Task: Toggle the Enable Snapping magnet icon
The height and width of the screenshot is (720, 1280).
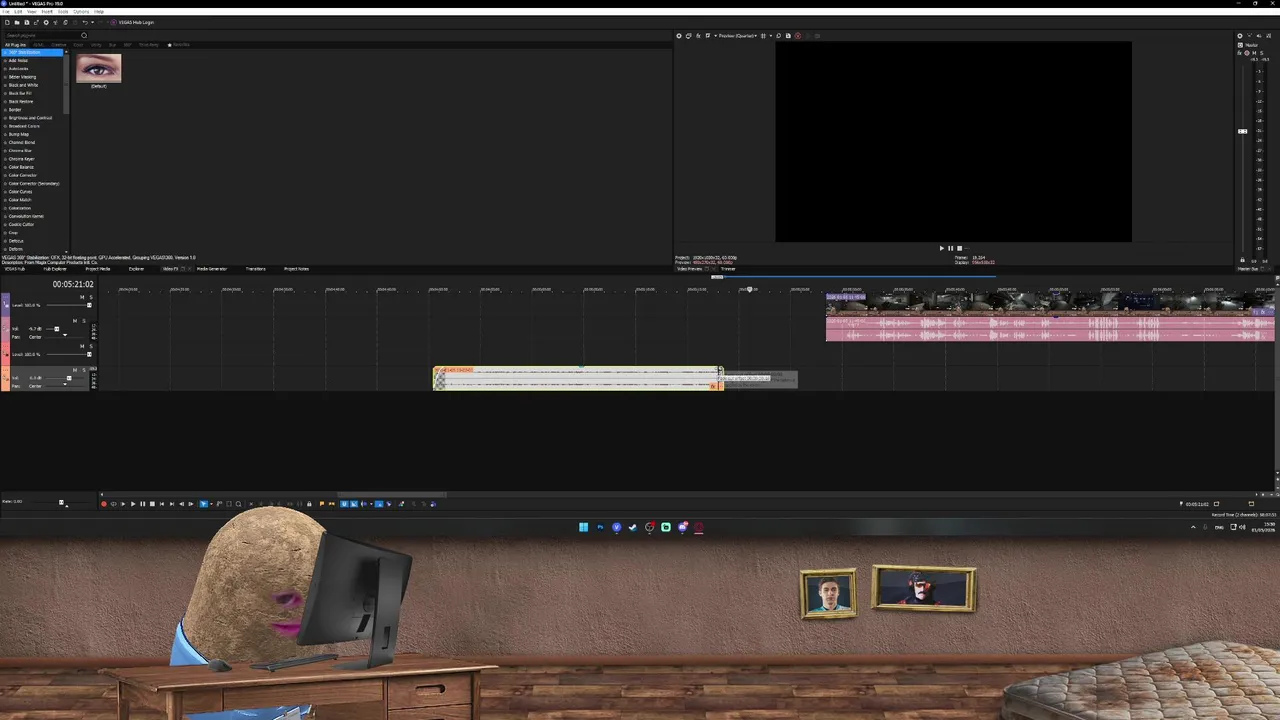Action: (344, 504)
